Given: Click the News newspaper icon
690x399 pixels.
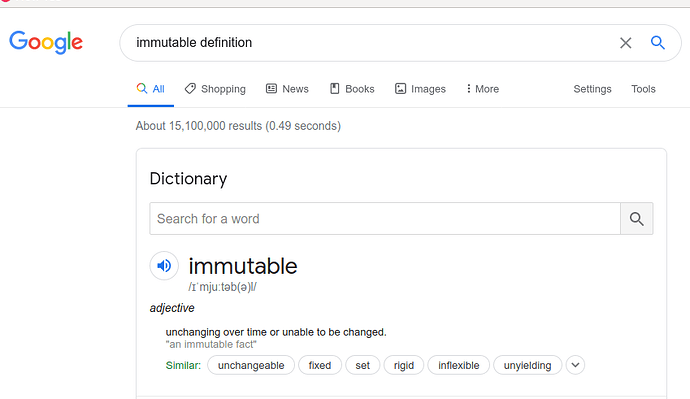Looking at the screenshot, I should click(x=271, y=88).
